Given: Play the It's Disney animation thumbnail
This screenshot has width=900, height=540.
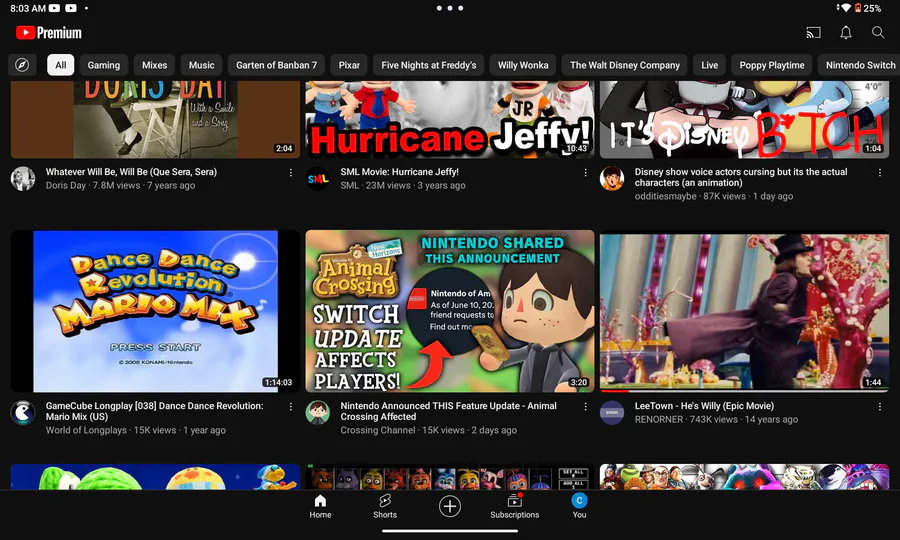Looking at the screenshot, I should (x=744, y=119).
